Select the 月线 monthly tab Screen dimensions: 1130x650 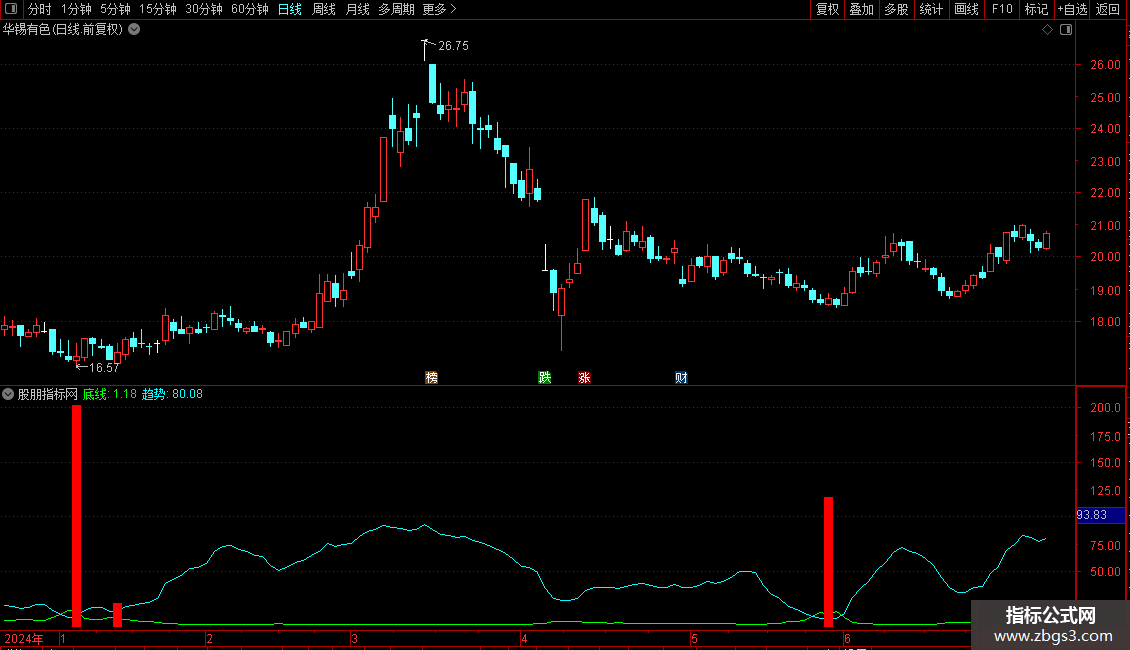pos(357,9)
